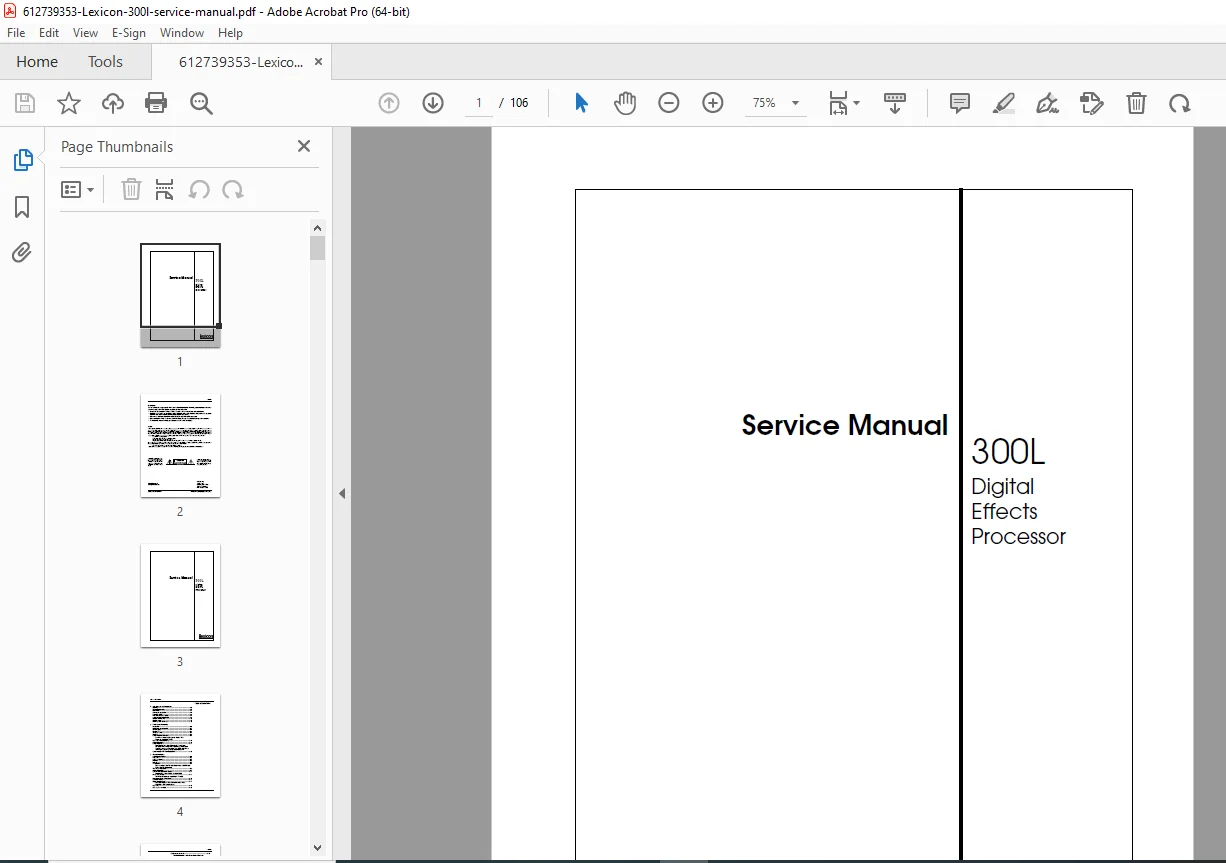1226x863 pixels.
Task: Switch to the Home tab
Action: coord(37,62)
